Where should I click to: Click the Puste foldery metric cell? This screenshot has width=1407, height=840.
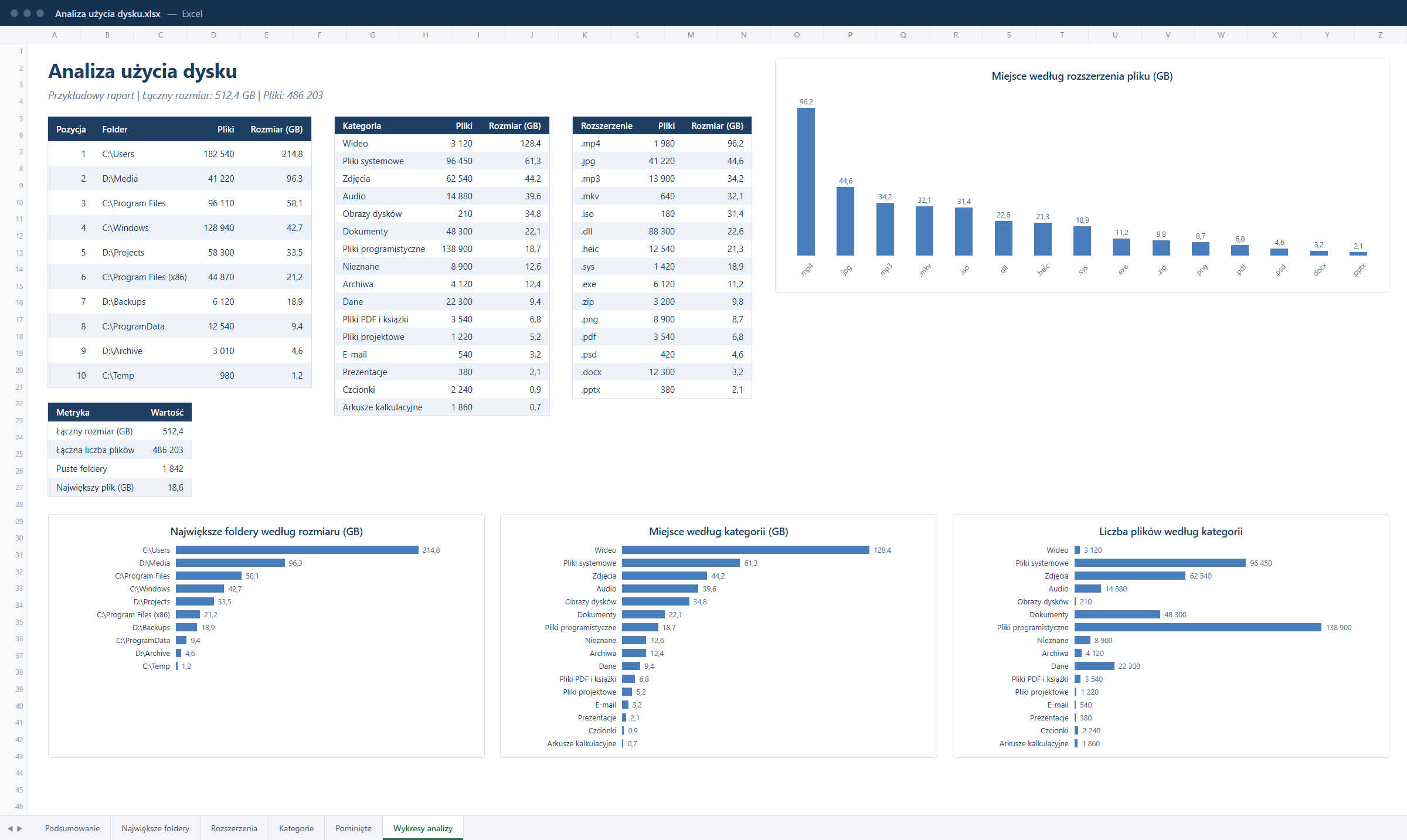[x=81, y=468]
